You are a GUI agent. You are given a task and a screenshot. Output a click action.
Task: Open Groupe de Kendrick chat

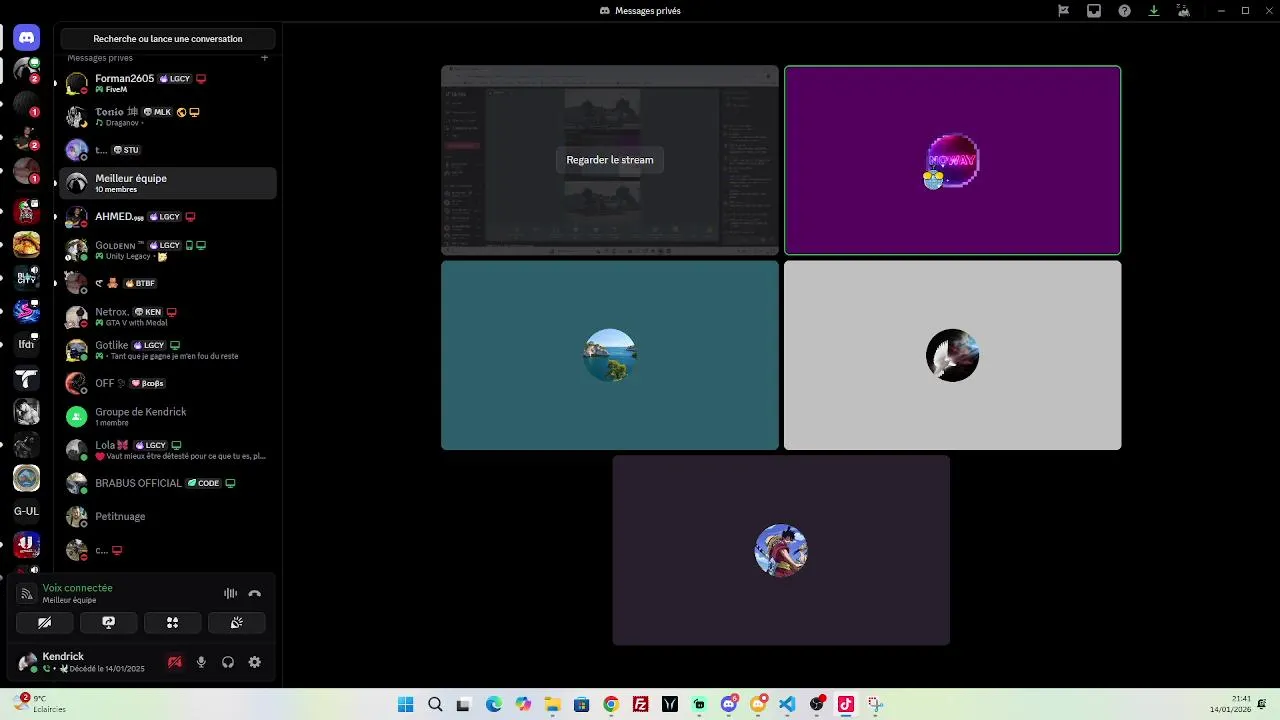point(168,417)
